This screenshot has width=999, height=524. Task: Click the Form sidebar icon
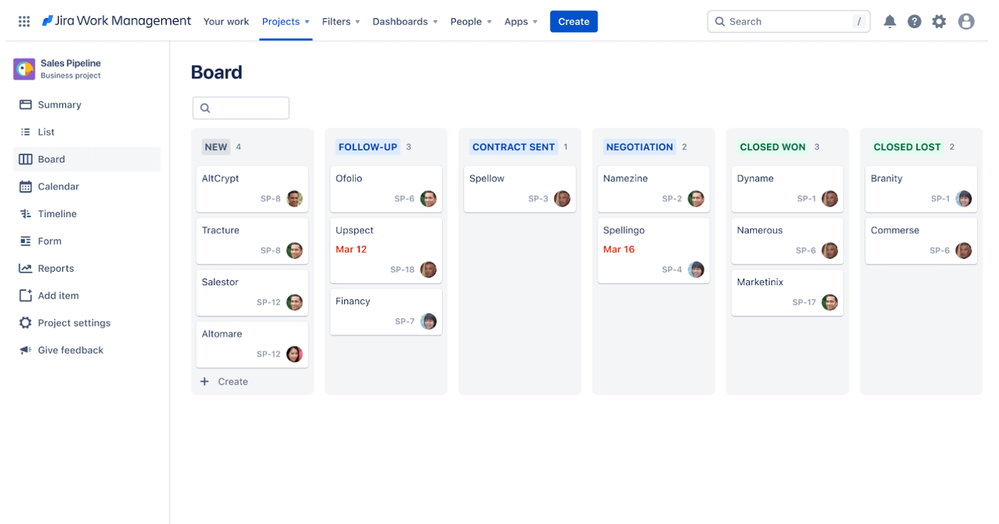(x=25, y=241)
